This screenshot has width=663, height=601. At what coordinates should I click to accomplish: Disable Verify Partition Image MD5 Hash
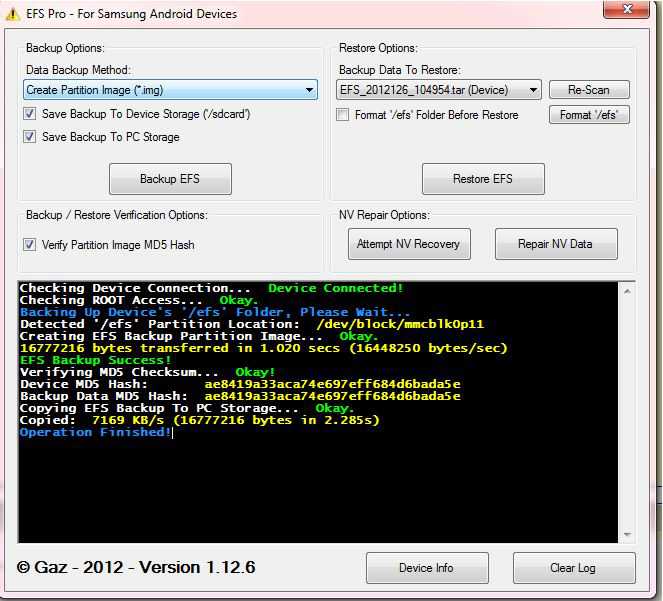30,244
